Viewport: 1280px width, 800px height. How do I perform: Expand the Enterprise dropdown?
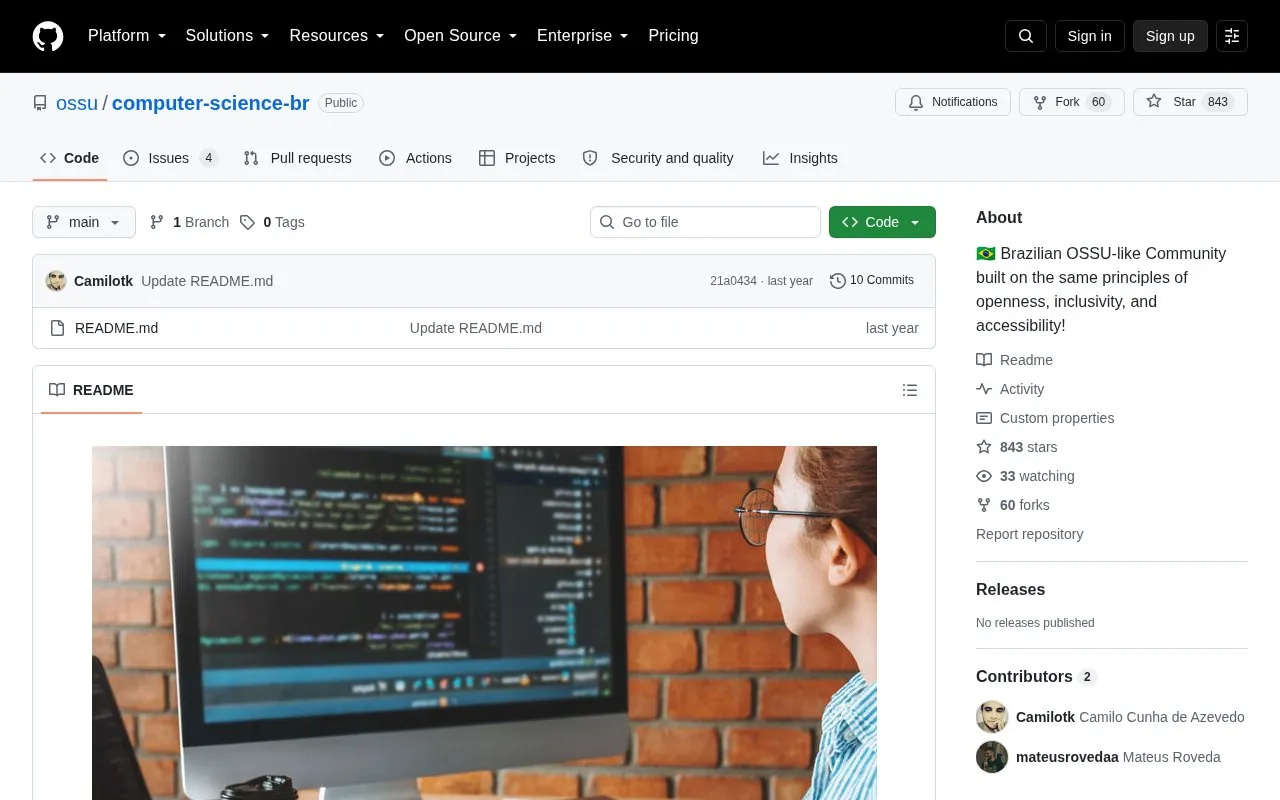pos(582,36)
